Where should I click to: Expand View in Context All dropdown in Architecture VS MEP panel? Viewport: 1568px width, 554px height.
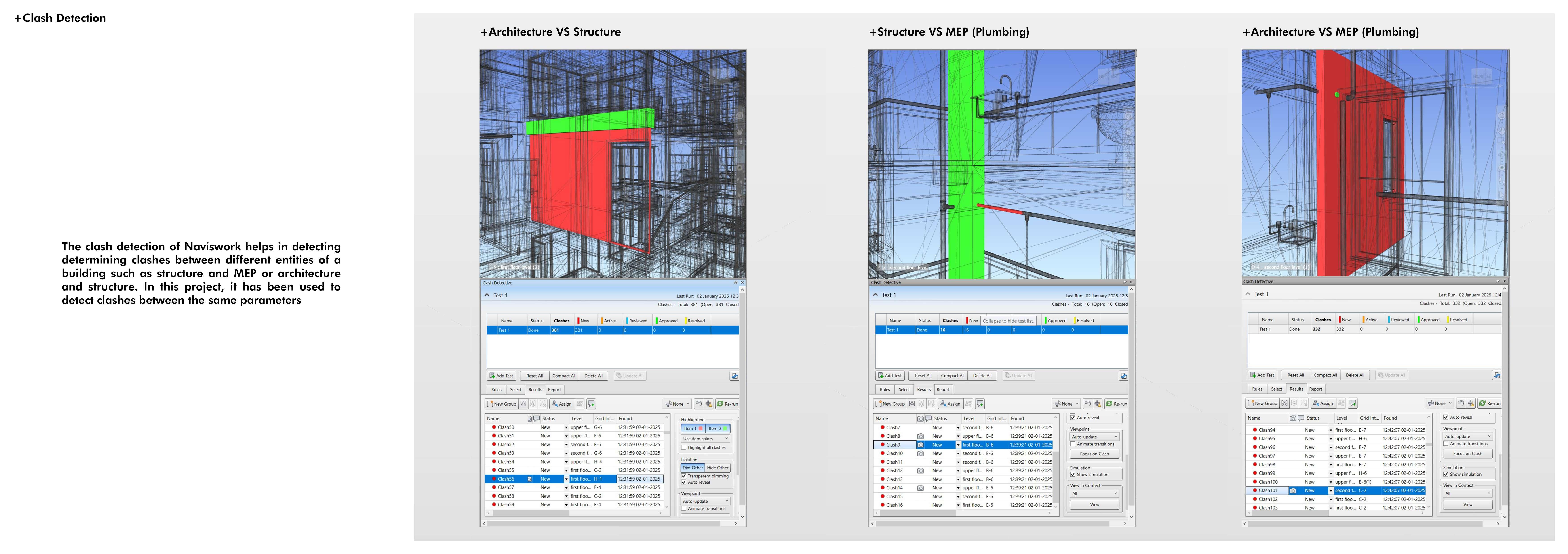pyautogui.click(x=1468, y=493)
